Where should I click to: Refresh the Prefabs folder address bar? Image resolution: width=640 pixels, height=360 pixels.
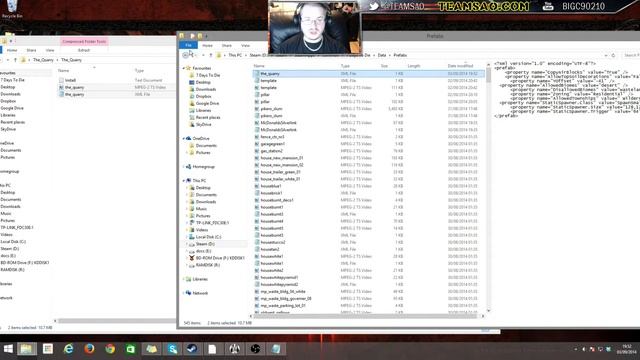pos(613,55)
